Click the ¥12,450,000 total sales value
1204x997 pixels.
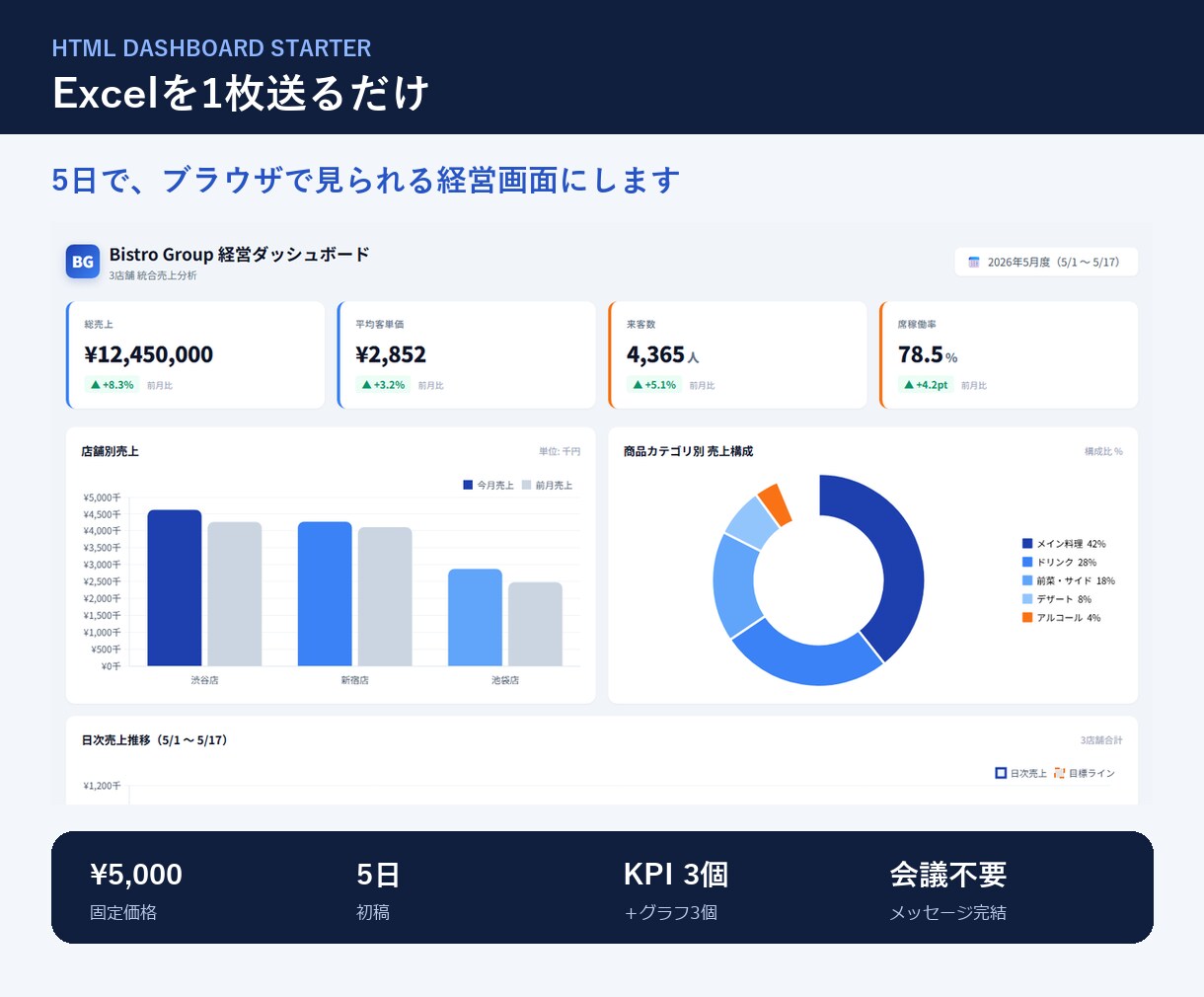[x=149, y=354]
